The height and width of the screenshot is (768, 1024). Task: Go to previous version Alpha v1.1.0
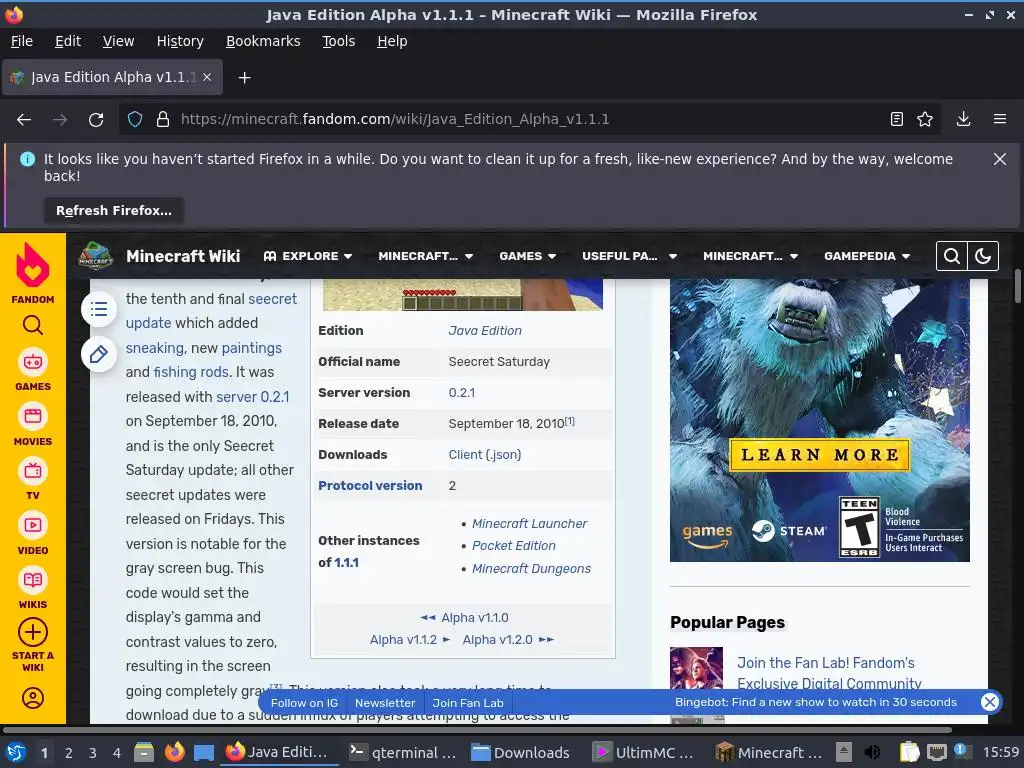coord(475,618)
